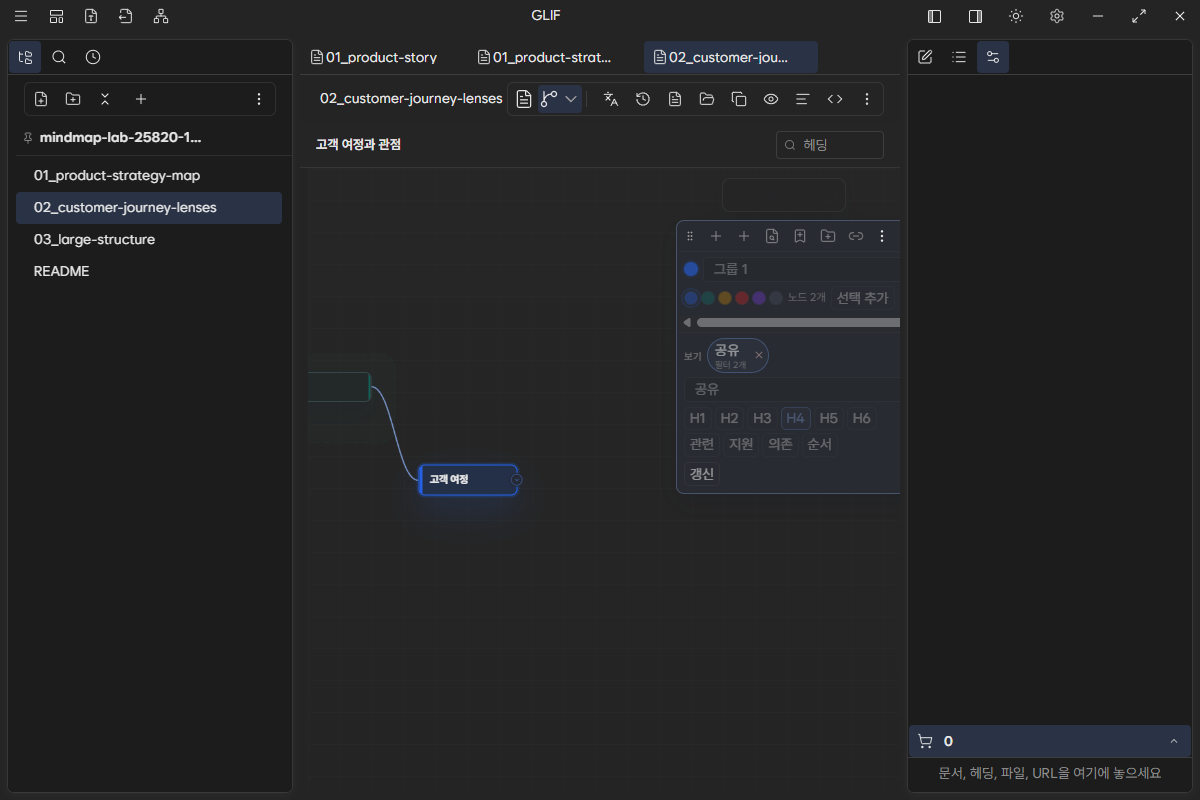Show the source code view icon
The image size is (1200, 800).
point(835,99)
